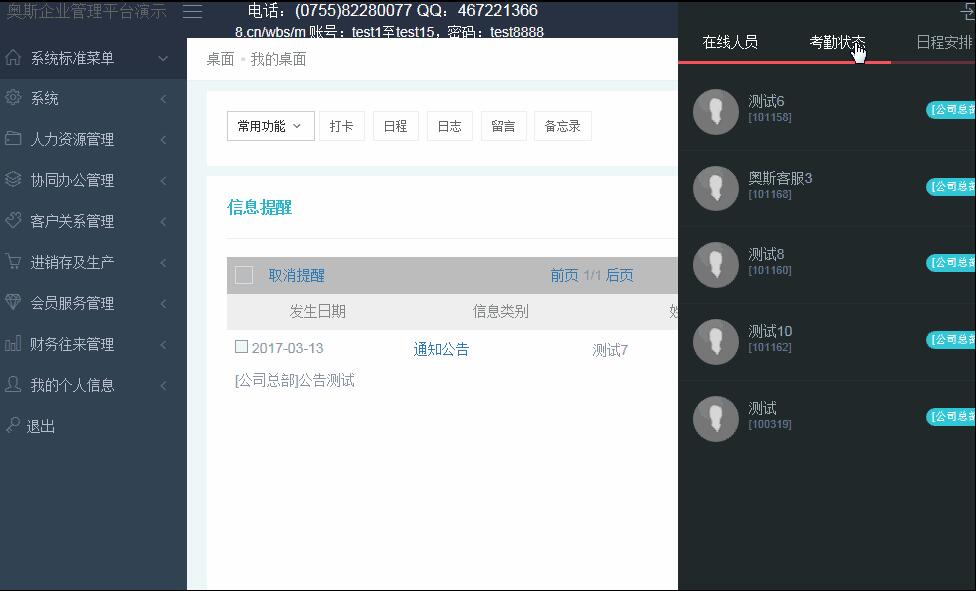Collapse the 系统标准菜单 dropdown arrow
Image resolution: width=976 pixels, height=591 pixels.
click(x=163, y=59)
